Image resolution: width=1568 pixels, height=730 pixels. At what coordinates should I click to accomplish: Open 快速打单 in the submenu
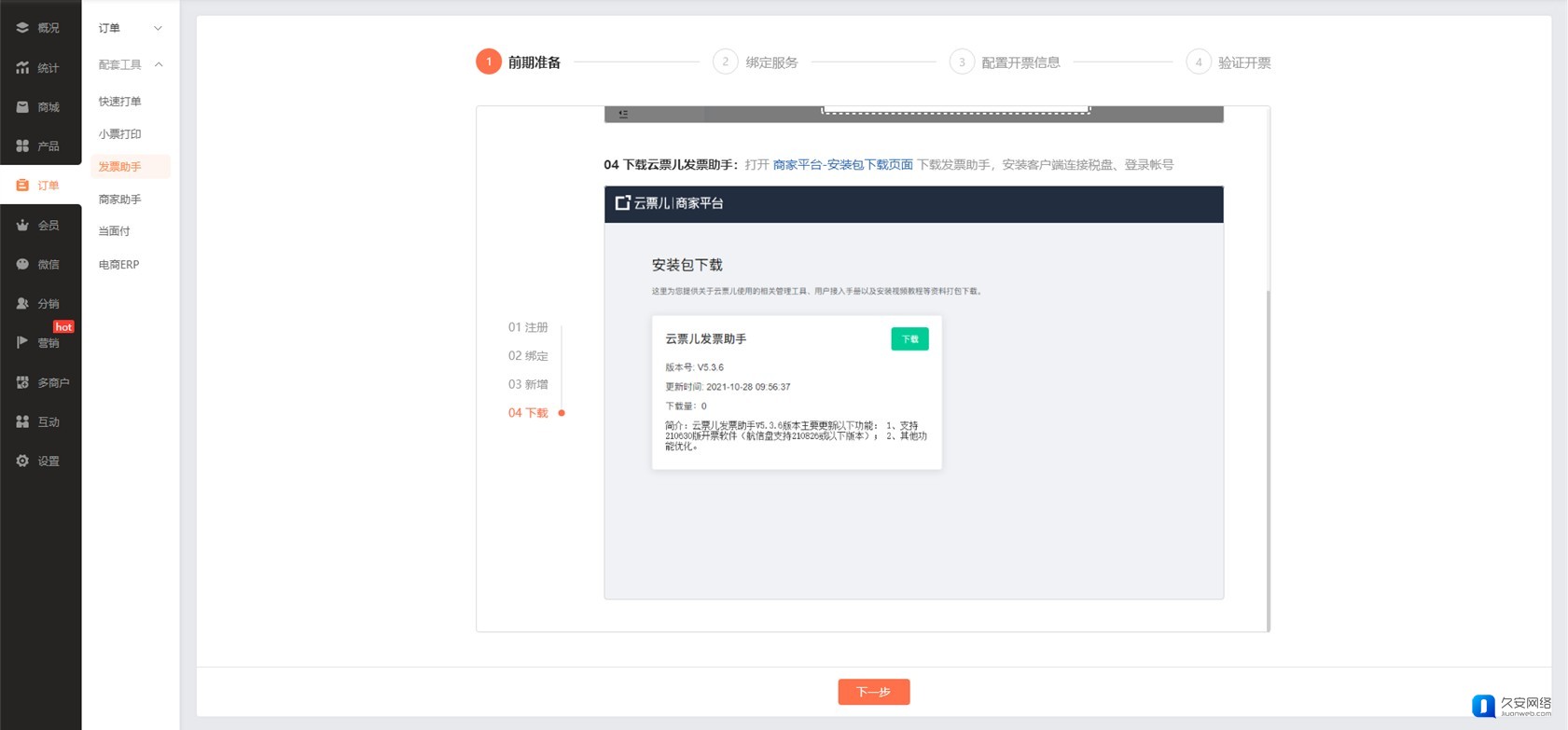pyautogui.click(x=119, y=102)
